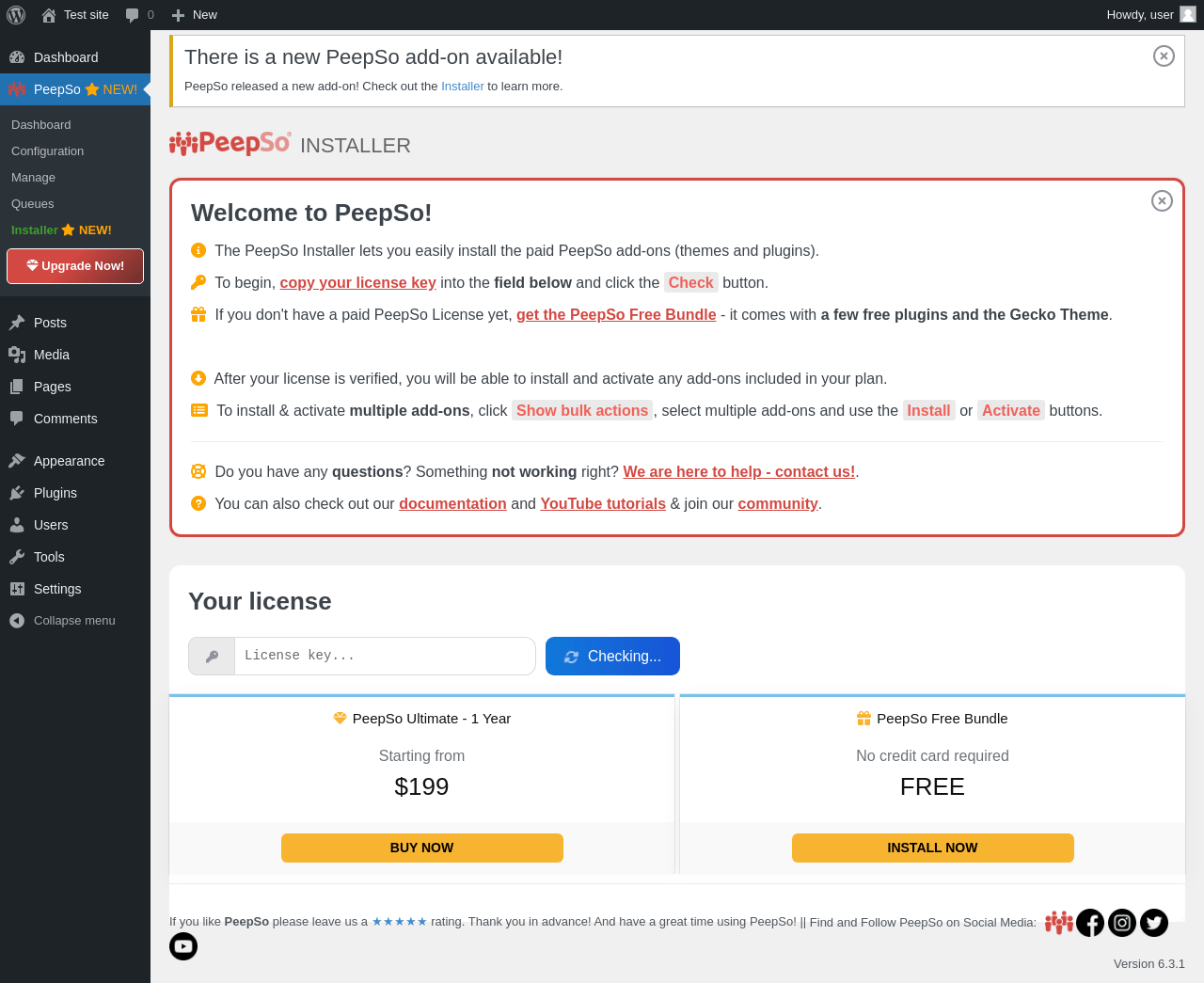Click the Upgrade Now! button
This screenshot has height=983, width=1204.
tap(75, 266)
